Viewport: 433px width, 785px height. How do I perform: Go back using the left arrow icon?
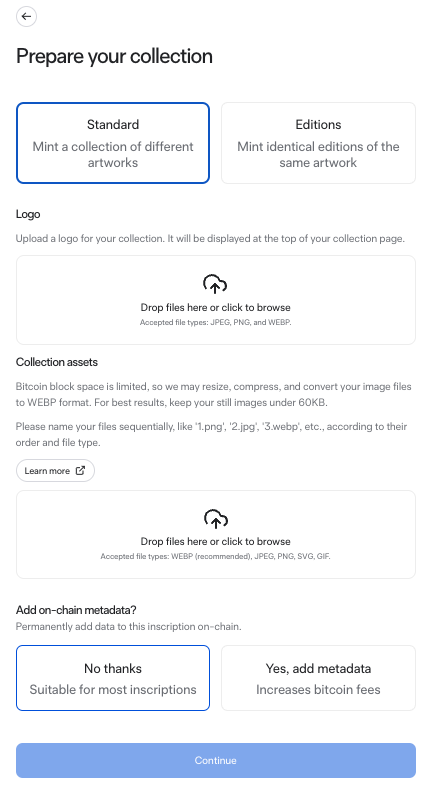point(26,17)
